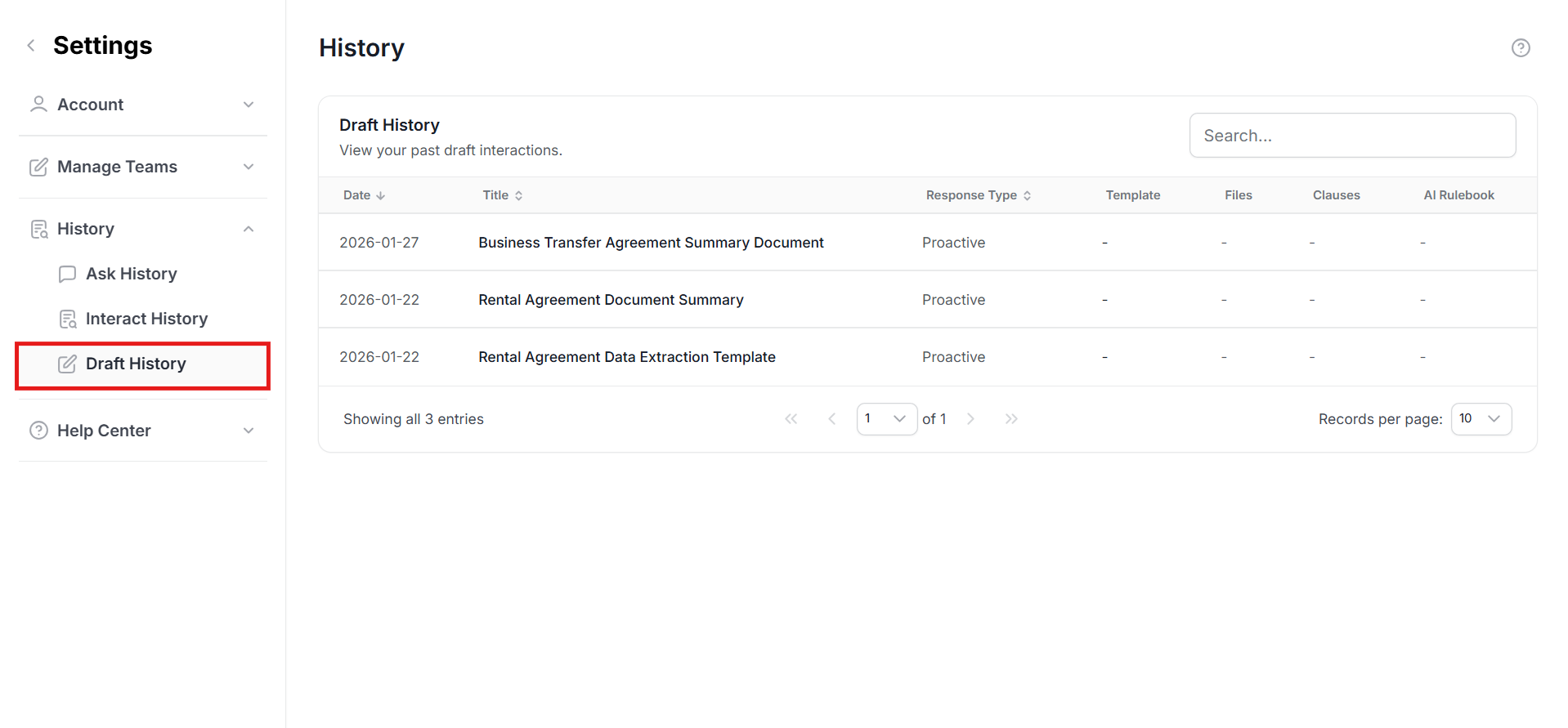Click the back arrow beside Settings
Viewport: 1568px width, 728px height.
(31, 46)
